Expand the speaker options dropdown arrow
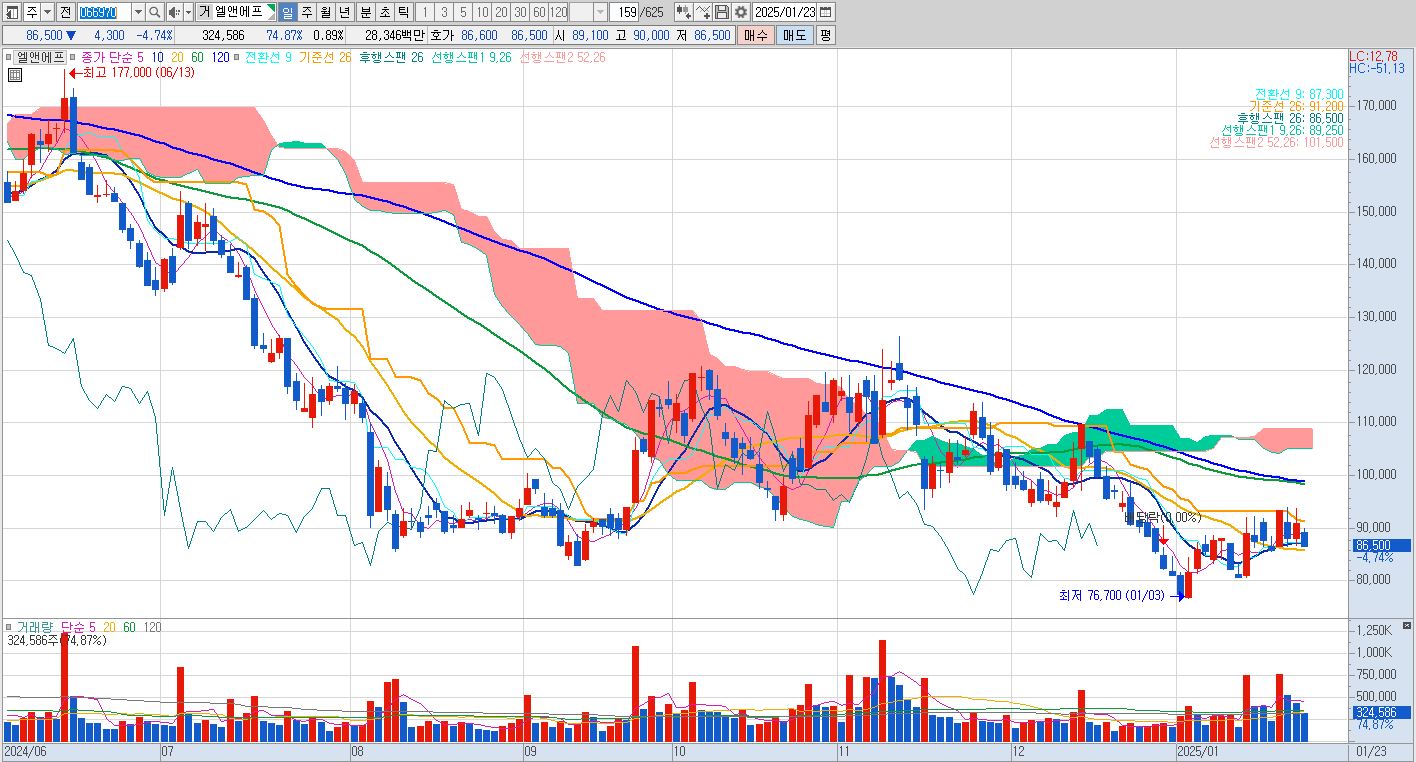This screenshot has height=762, width=1416. (x=188, y=12)
